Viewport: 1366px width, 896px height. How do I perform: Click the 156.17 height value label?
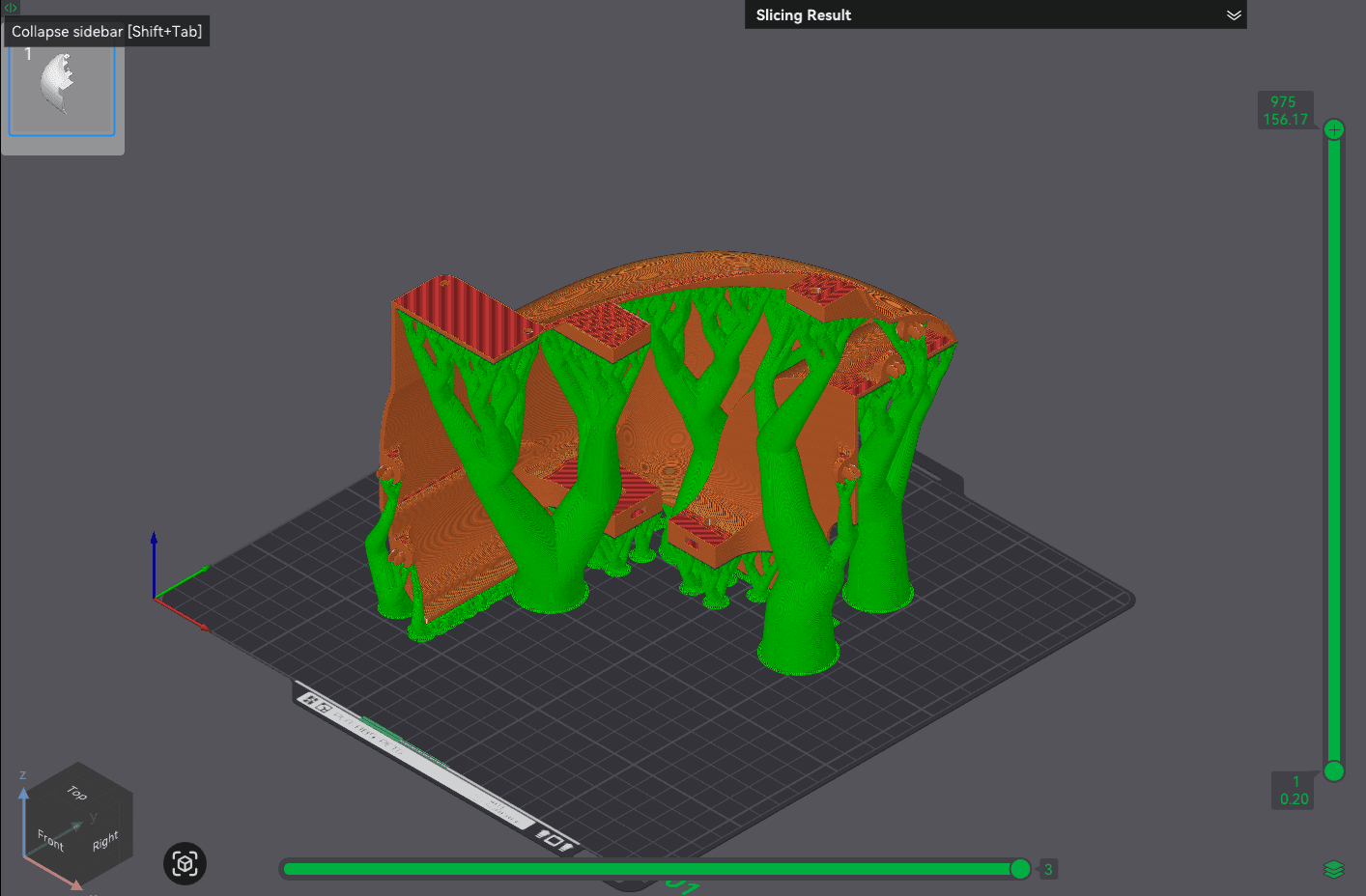point(1286,119)
